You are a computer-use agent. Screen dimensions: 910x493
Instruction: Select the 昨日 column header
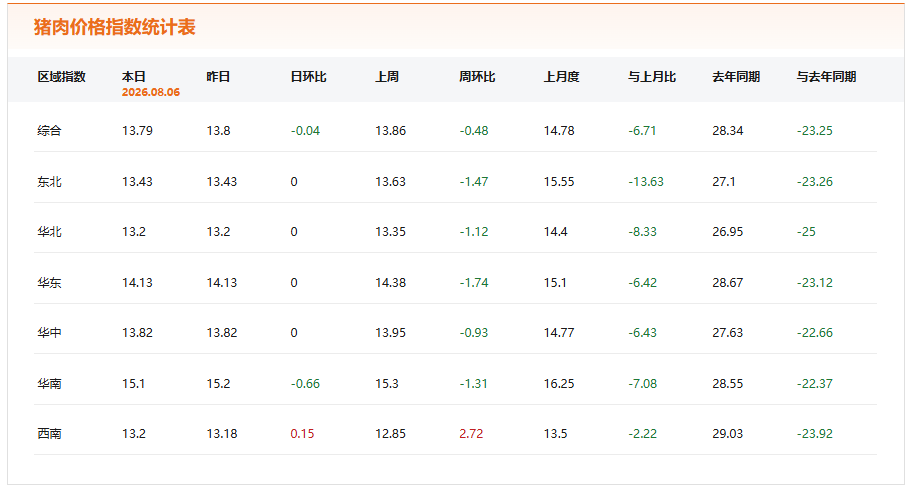218,77
